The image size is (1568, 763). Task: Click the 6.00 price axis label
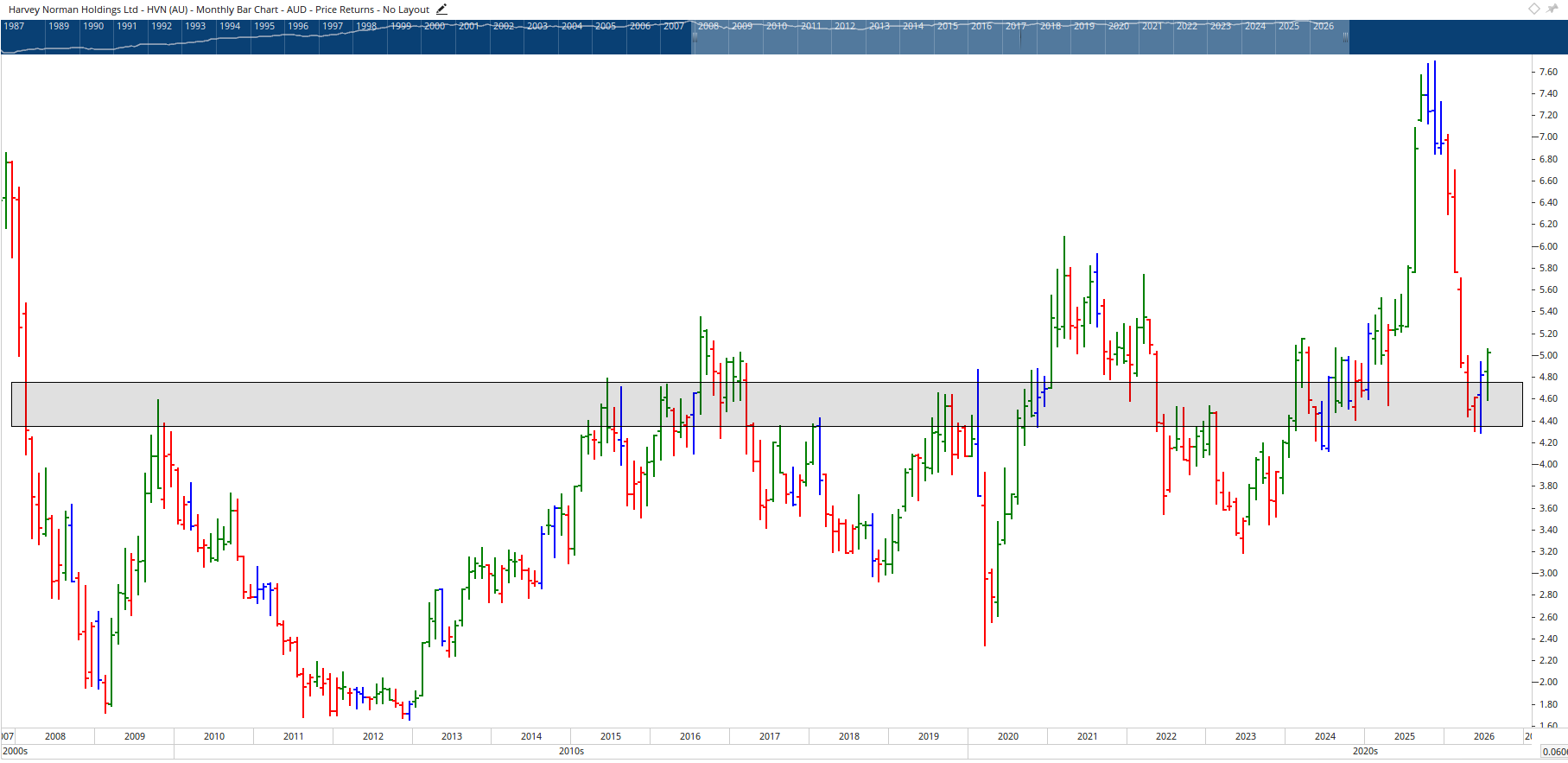(1548, 246)
